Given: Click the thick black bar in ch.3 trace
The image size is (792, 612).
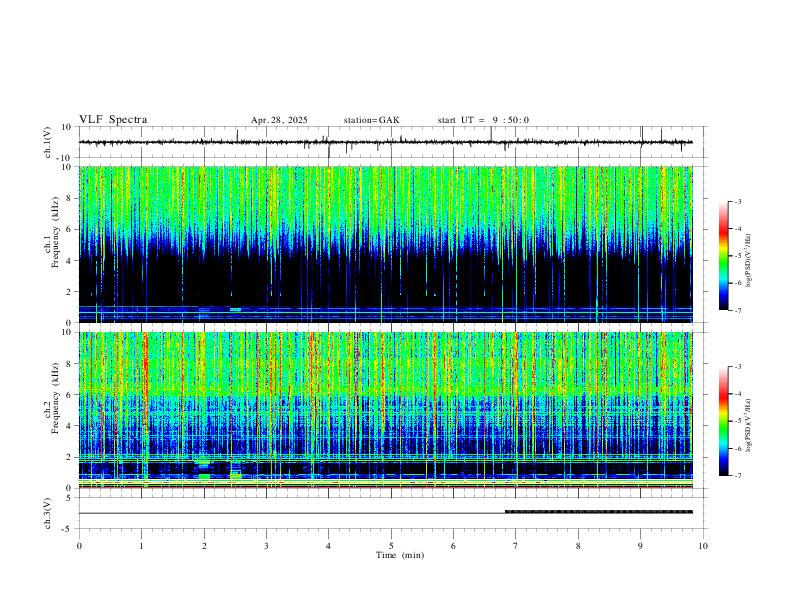Looking at the screenshot, I should [599, 512].
